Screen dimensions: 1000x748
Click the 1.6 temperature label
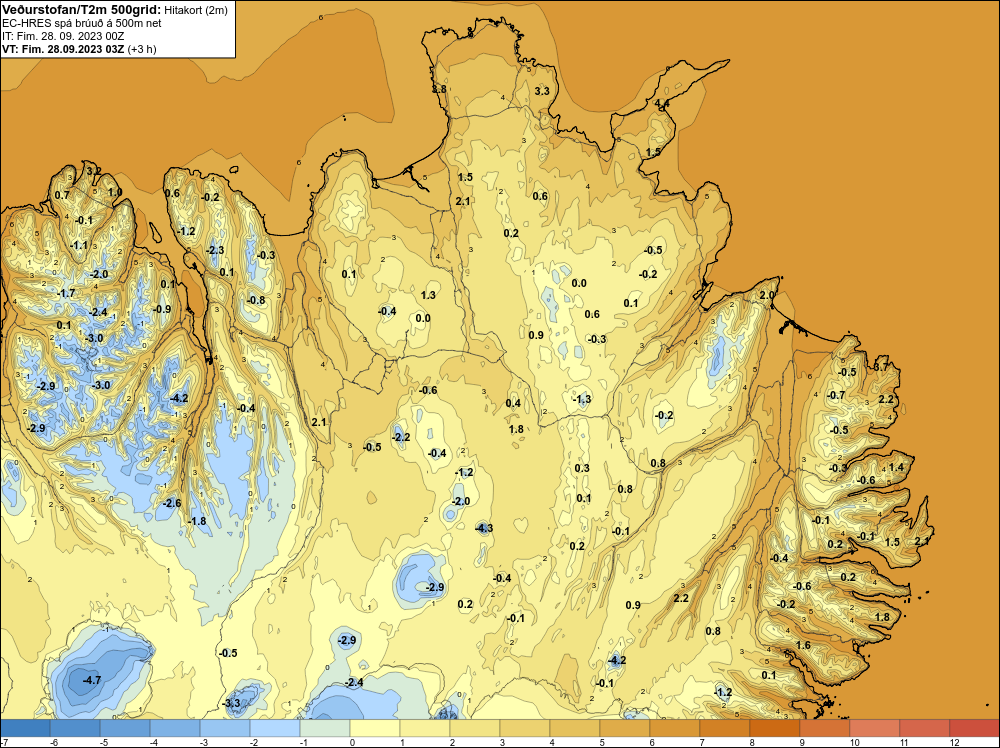[x=804, y=645]
